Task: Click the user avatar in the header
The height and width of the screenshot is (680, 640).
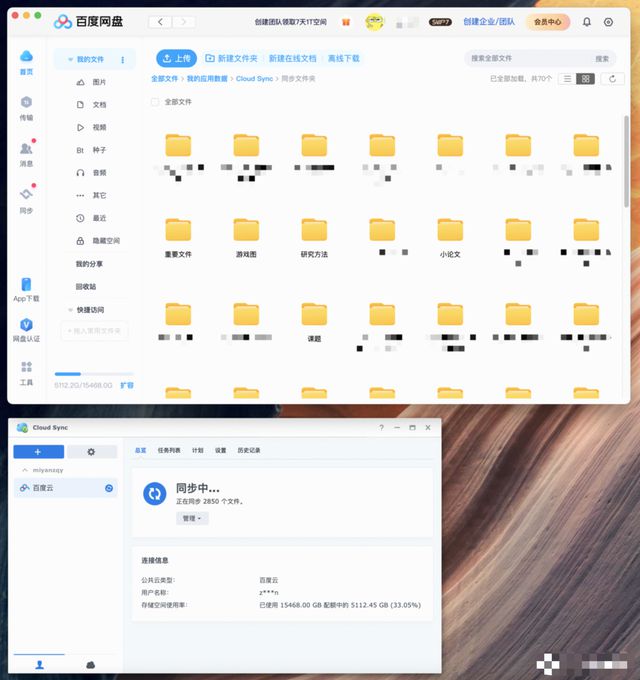Action: tap(375, 22)
